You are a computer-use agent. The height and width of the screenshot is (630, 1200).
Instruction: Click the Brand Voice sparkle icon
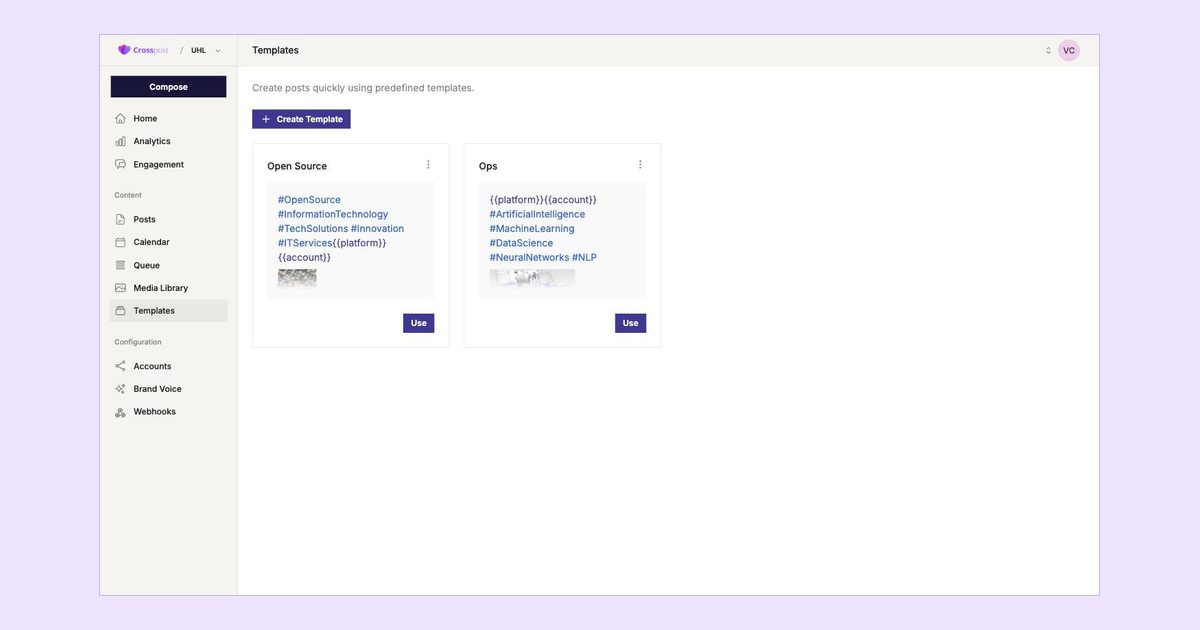[120, 389]
